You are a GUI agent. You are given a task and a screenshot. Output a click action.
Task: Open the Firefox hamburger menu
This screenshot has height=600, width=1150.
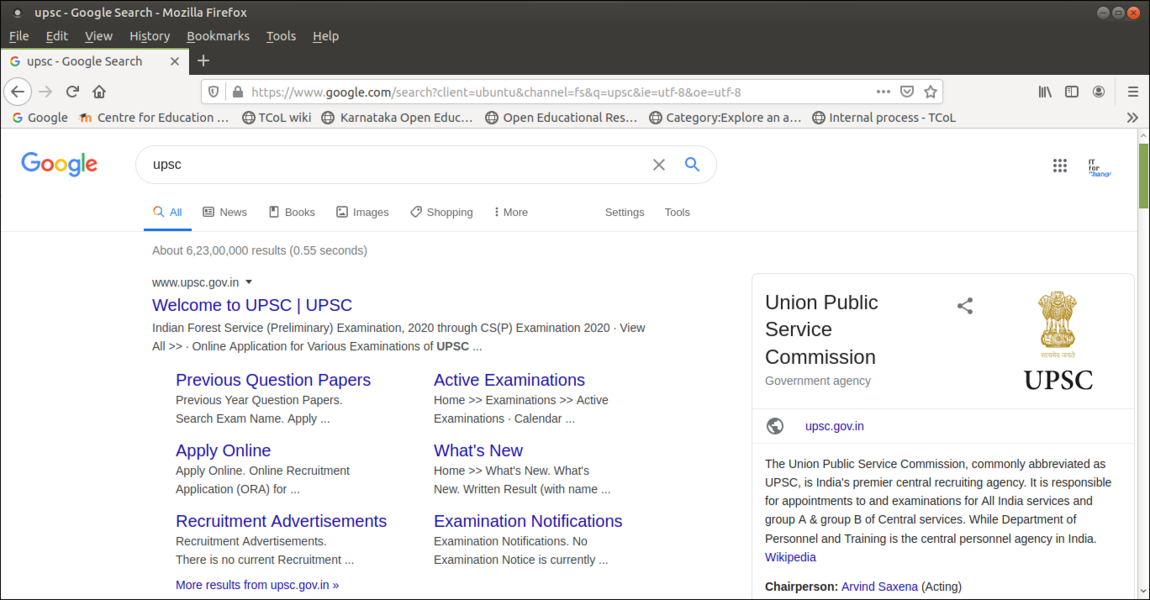(1132, 90)
